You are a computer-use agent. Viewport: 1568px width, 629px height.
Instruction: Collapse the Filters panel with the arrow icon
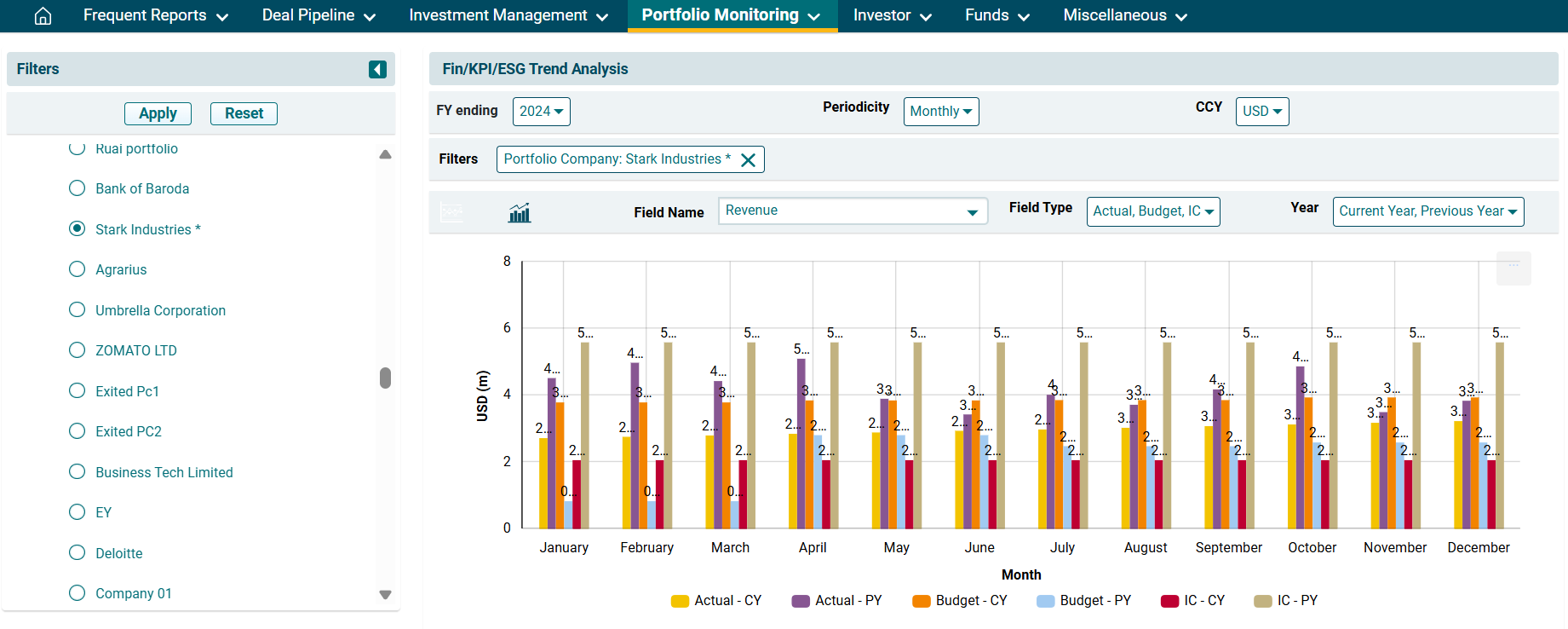pyautogui.click(x=377, y=69)
